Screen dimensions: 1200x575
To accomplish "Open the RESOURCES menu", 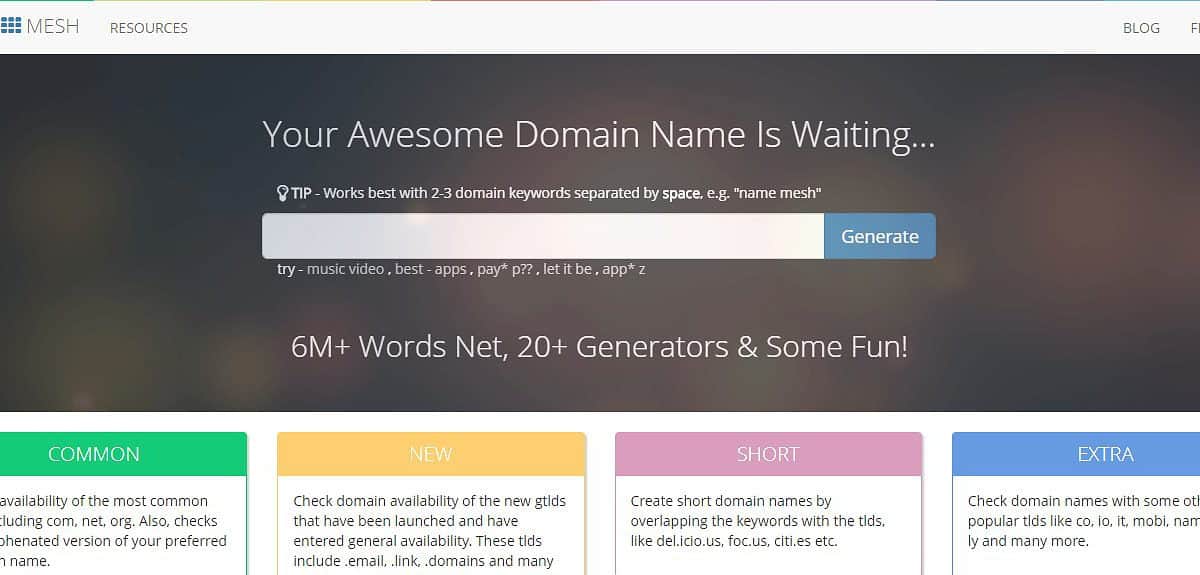I will 149,28.
